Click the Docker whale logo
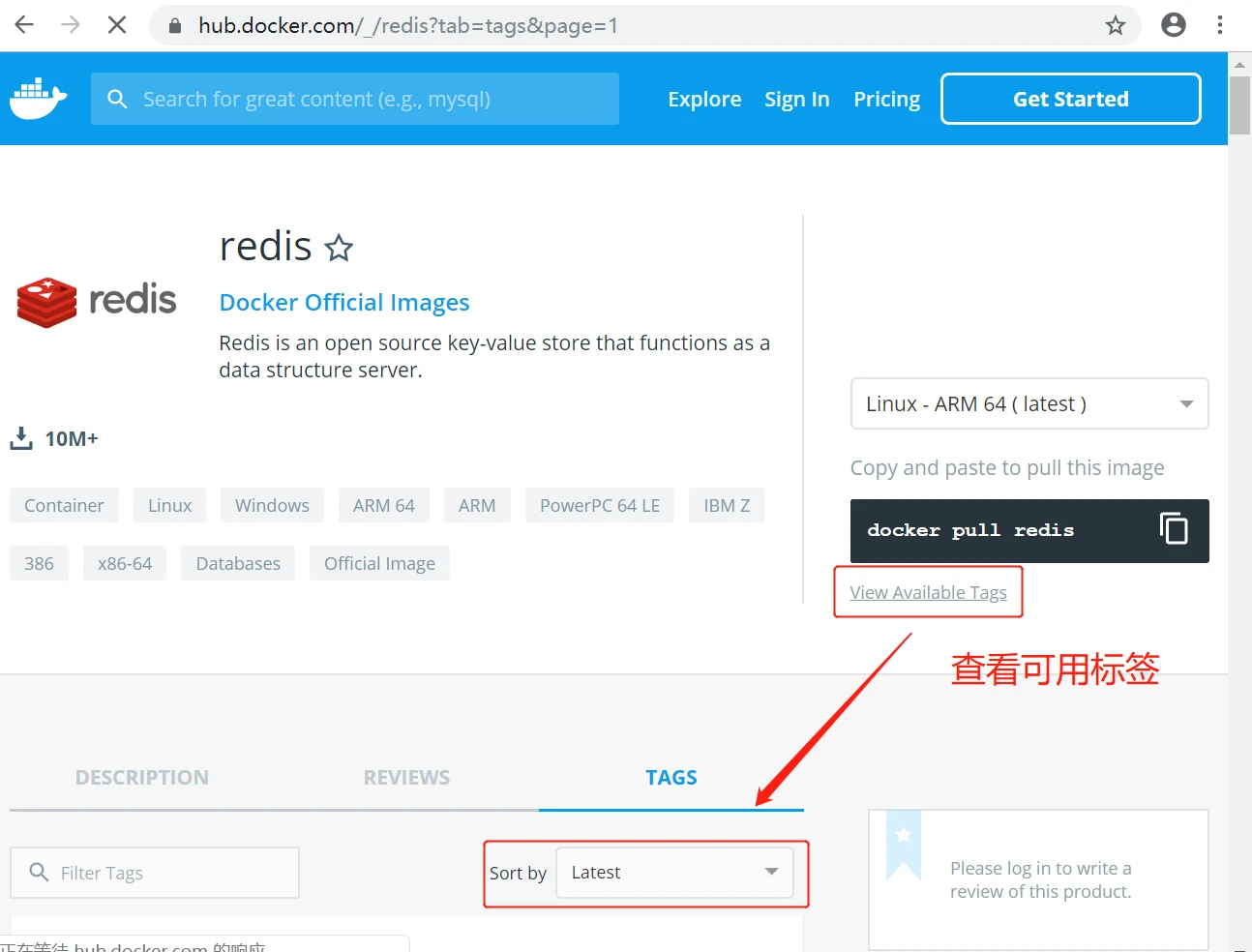The image size is (1252, 952). coord(38,99)
